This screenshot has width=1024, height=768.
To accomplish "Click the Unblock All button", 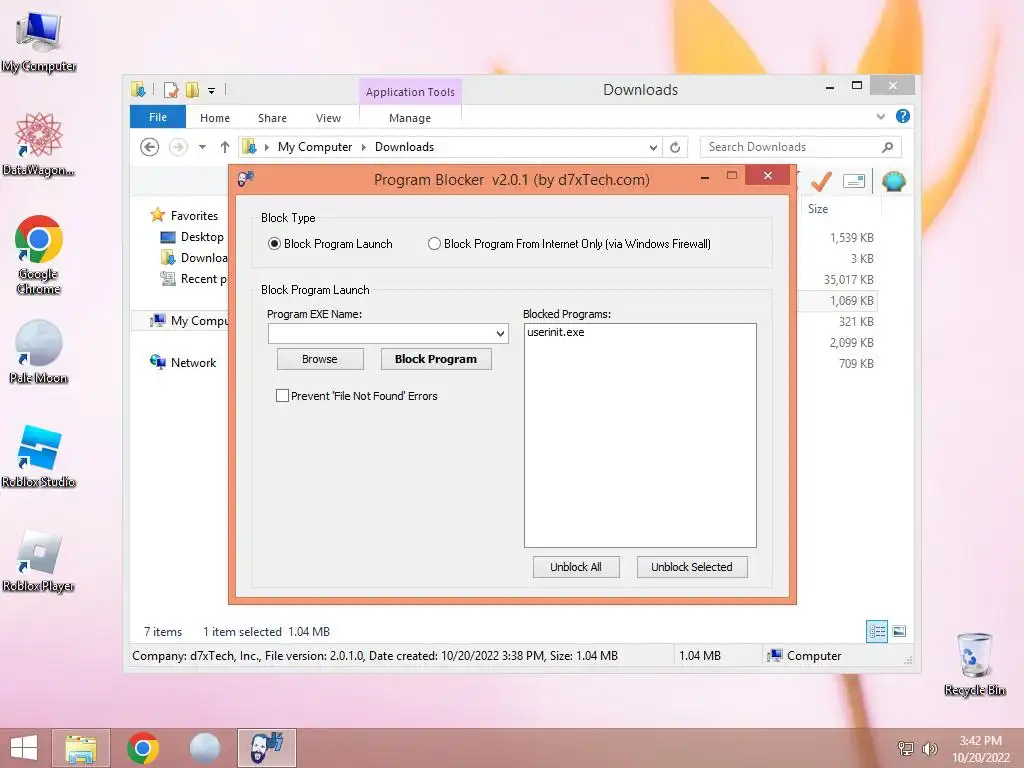I will pos(575,567).
